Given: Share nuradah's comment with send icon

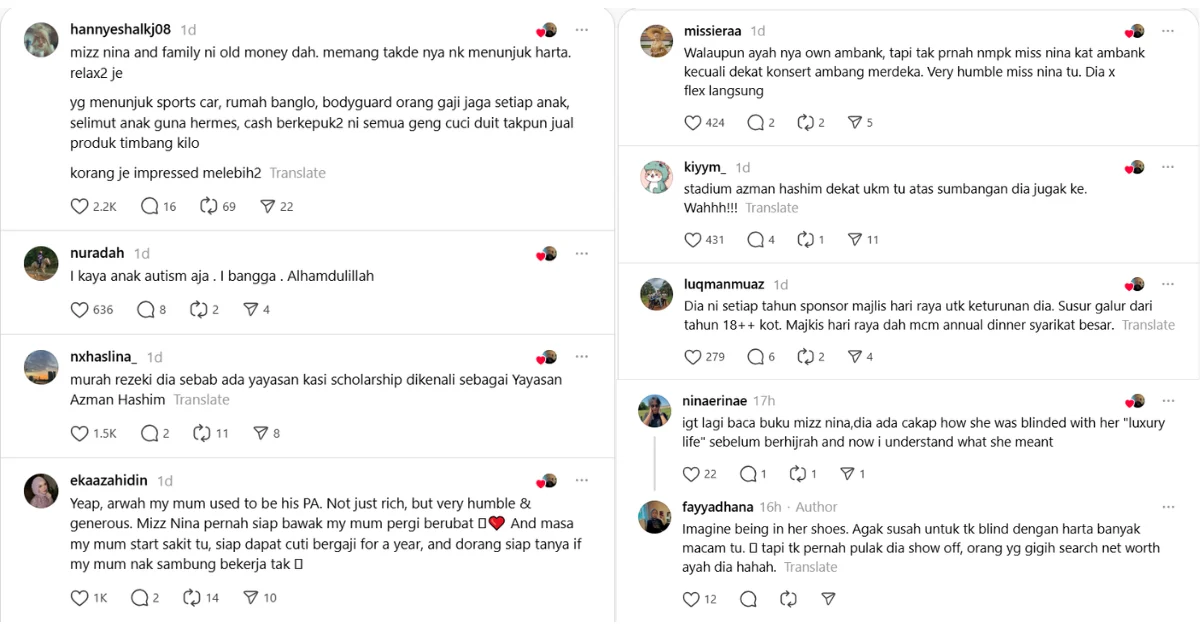Looking at the screenshot, I should 251,310.
